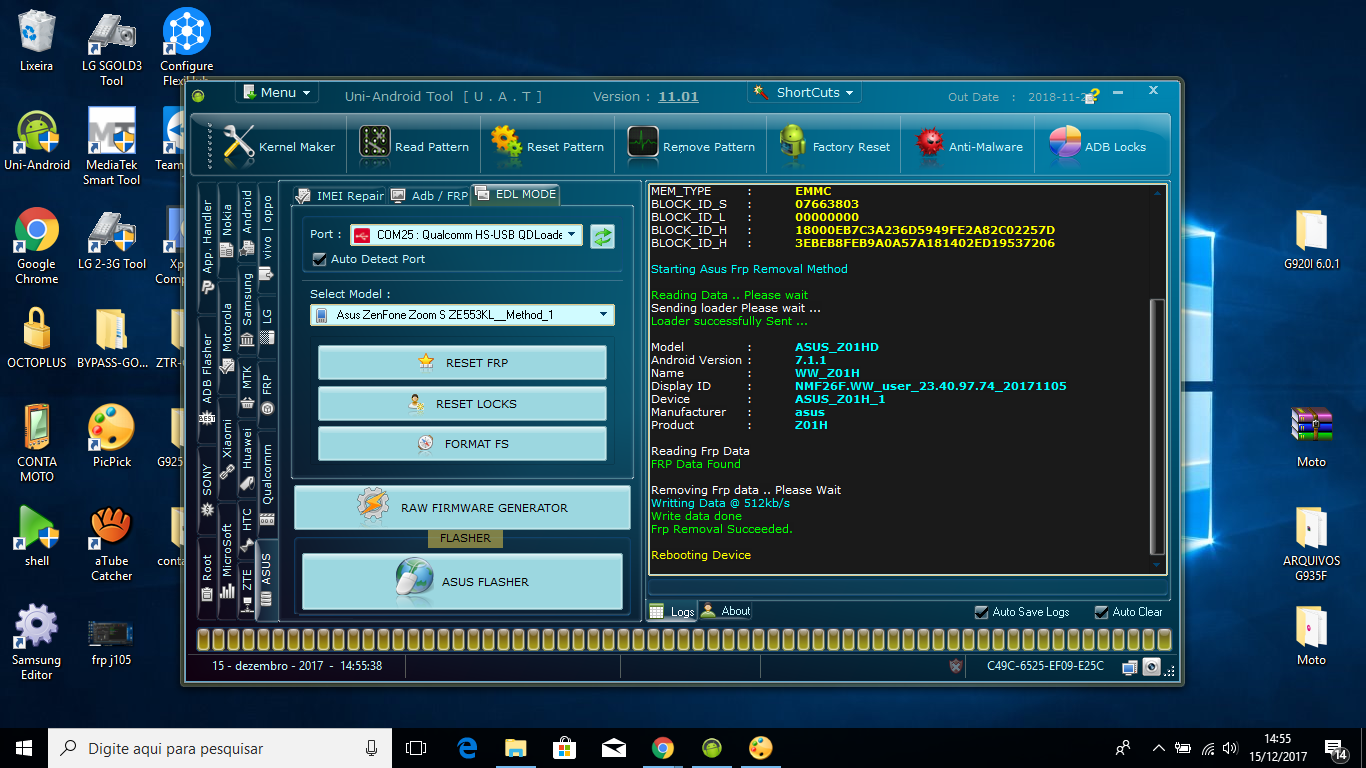Click the RESET LOCKS button
The width and height of the screenshot is (1366, 768).
(x=462, y=404)
